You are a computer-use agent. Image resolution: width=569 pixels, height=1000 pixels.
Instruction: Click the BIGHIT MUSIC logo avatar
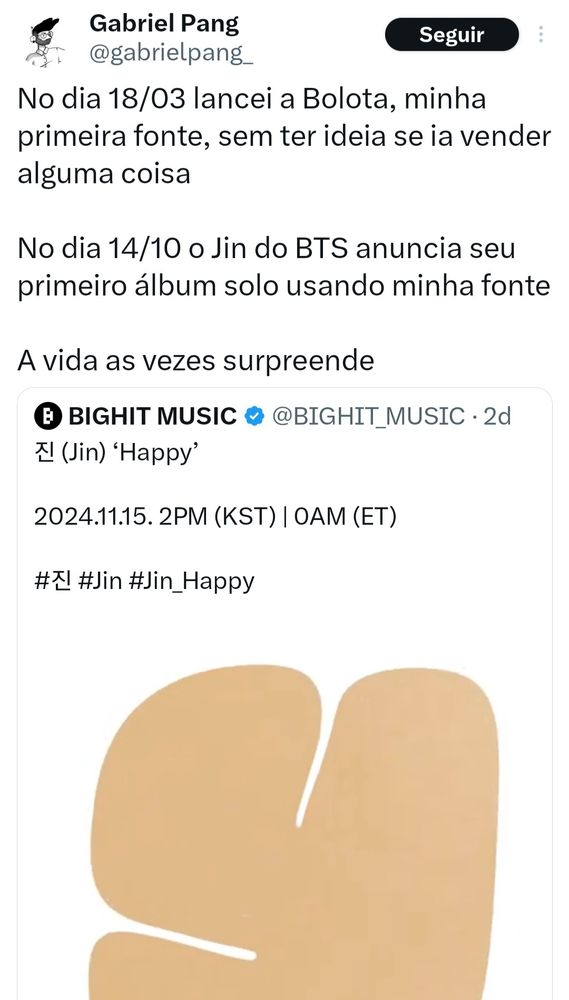point(48,416)
